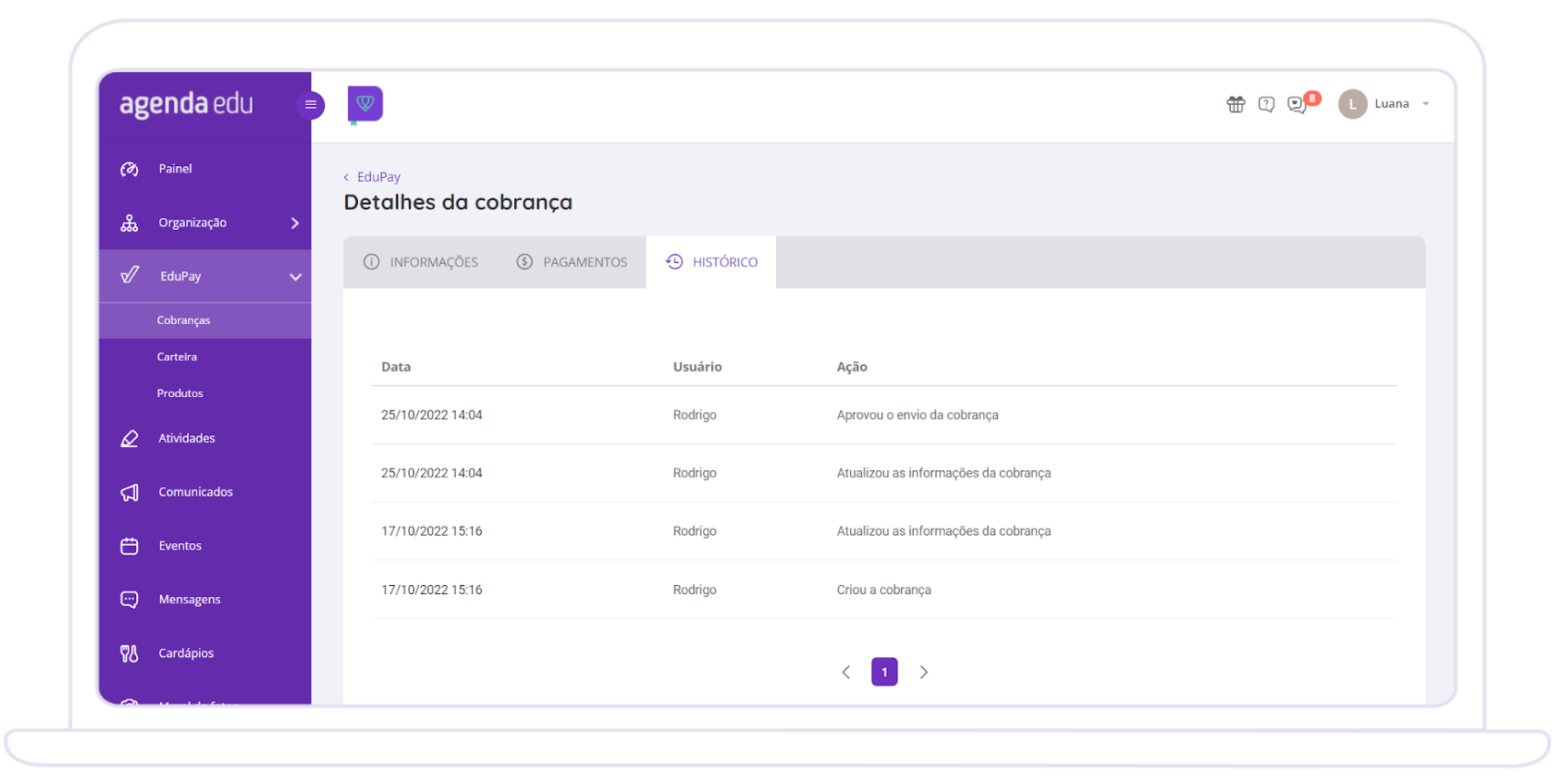Select Cobranças in the sidebar
1564x784 pixels.
click(205, 320)
